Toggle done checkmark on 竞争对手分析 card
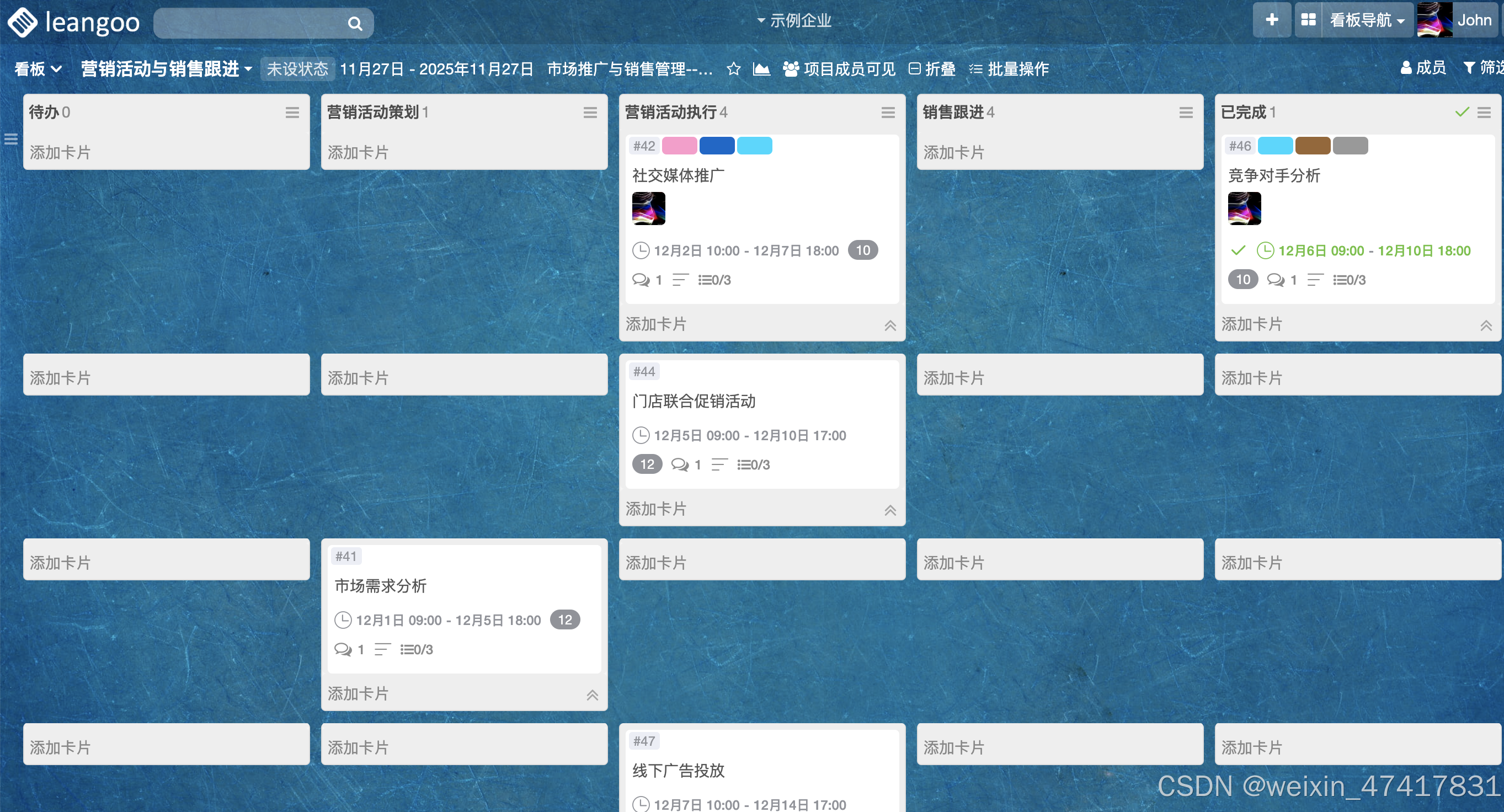Screen dimensions: 1504x812 tap(1238, 251)
